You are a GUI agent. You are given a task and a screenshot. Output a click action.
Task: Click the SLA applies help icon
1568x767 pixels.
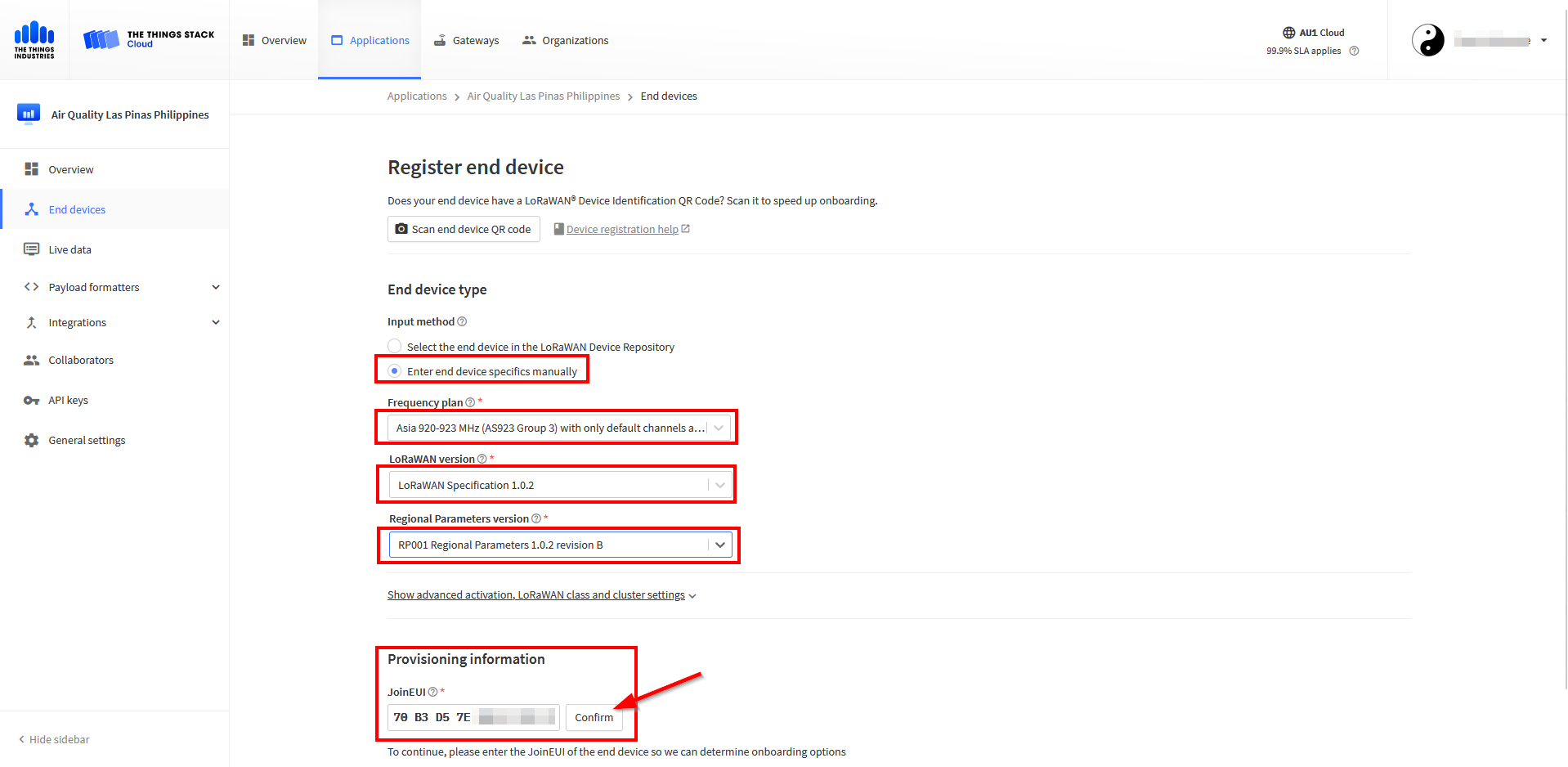point(1354,51)
